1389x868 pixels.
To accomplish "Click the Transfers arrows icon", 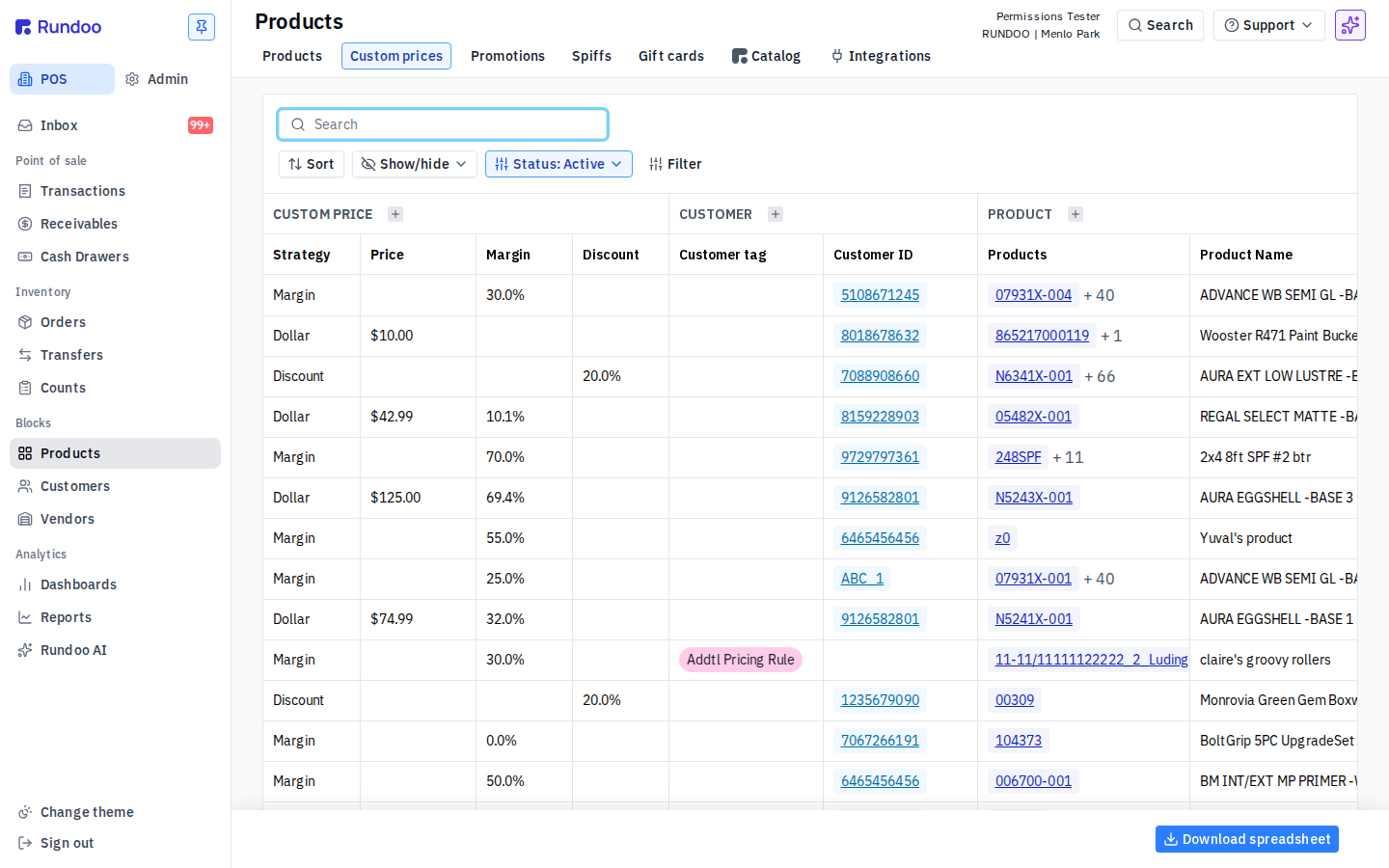I will (x=25, y=355).
